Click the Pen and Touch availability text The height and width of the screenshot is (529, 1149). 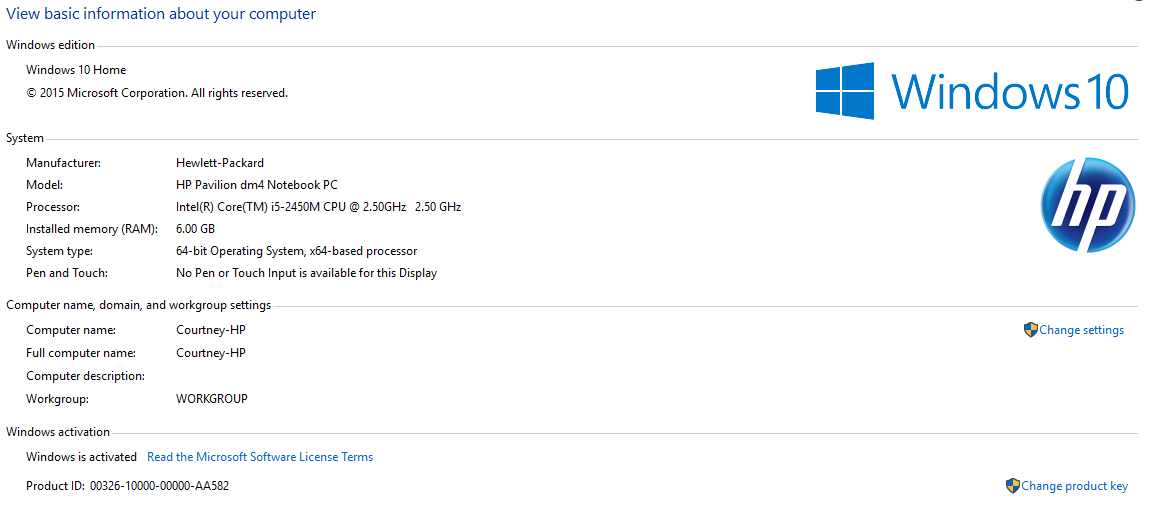point(306,273)
